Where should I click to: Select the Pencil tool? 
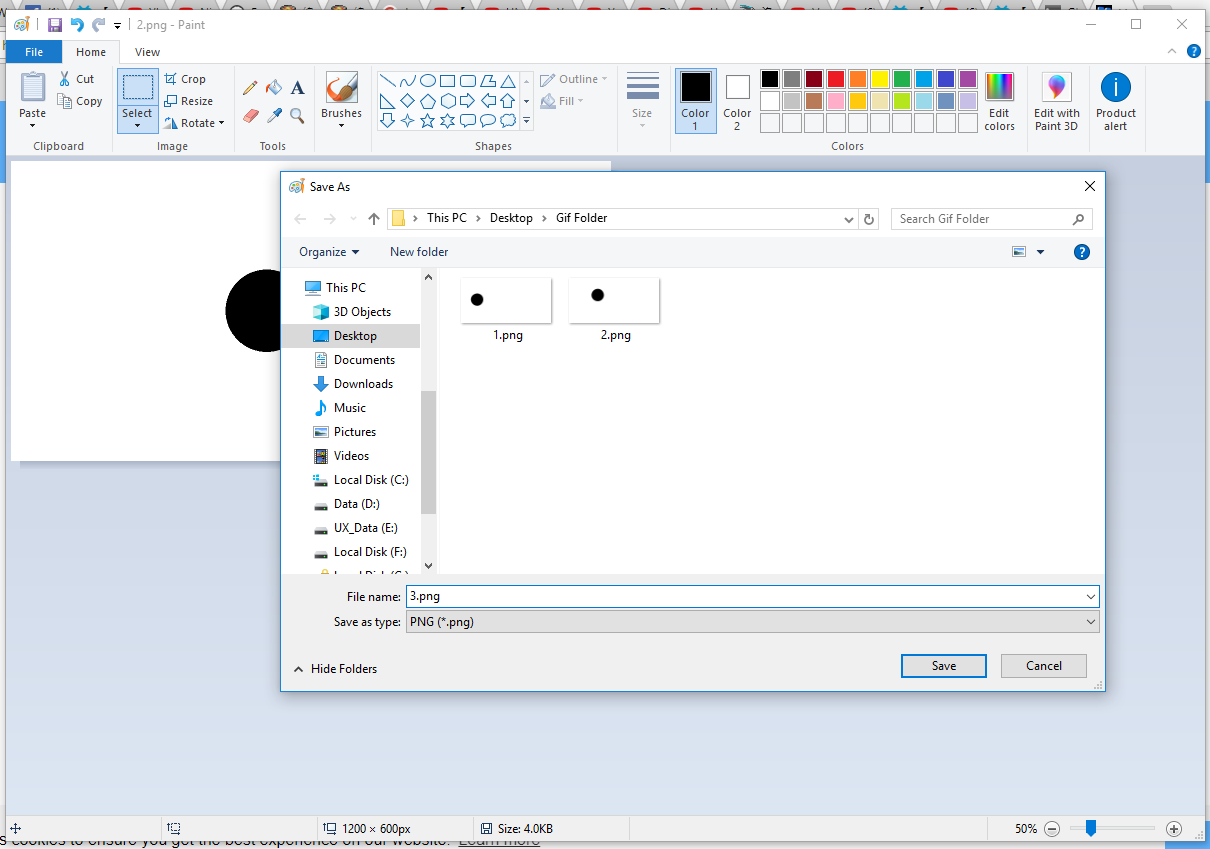pyautogui.click(x=250, y=88)
